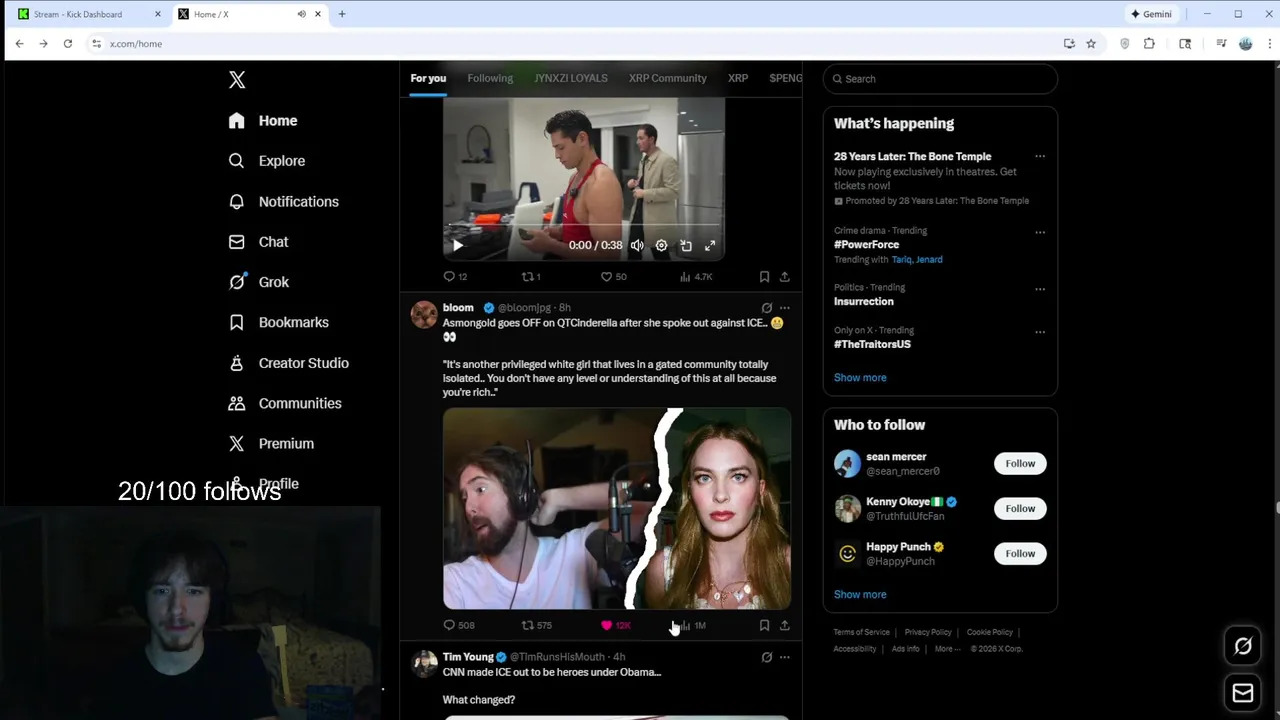This screenshot has width=1280, height=720.
Task: Open video settings gear
Action: [x=661, y=245]
